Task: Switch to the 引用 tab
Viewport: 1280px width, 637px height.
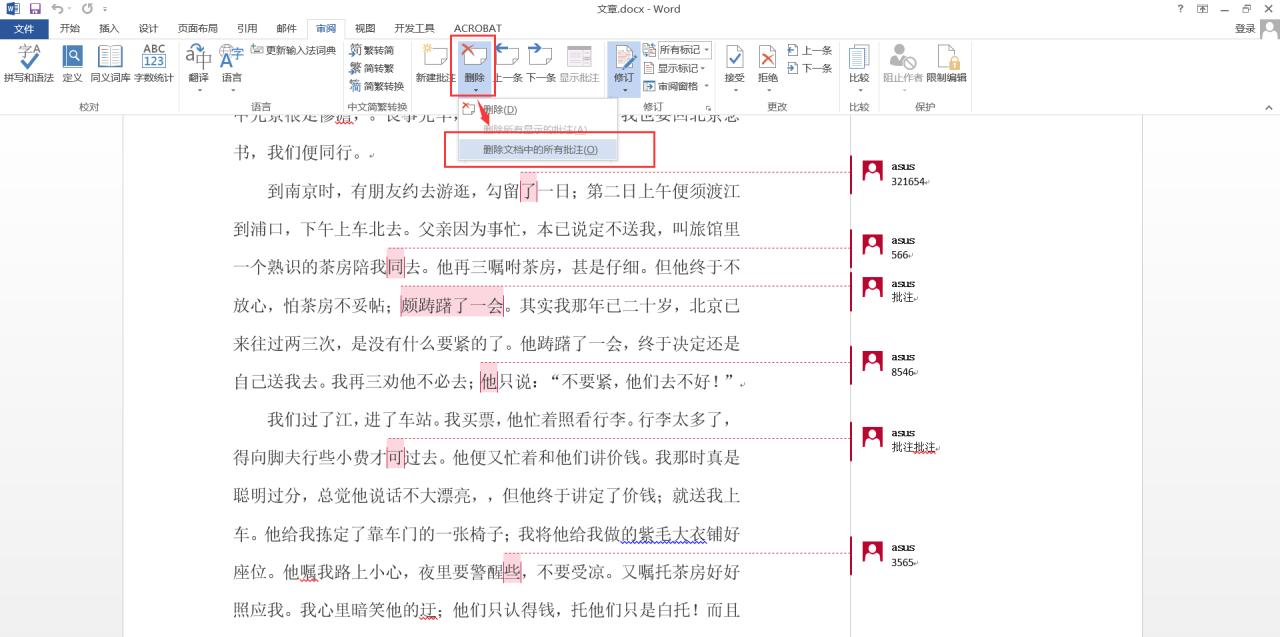Action: pos(247,29)
